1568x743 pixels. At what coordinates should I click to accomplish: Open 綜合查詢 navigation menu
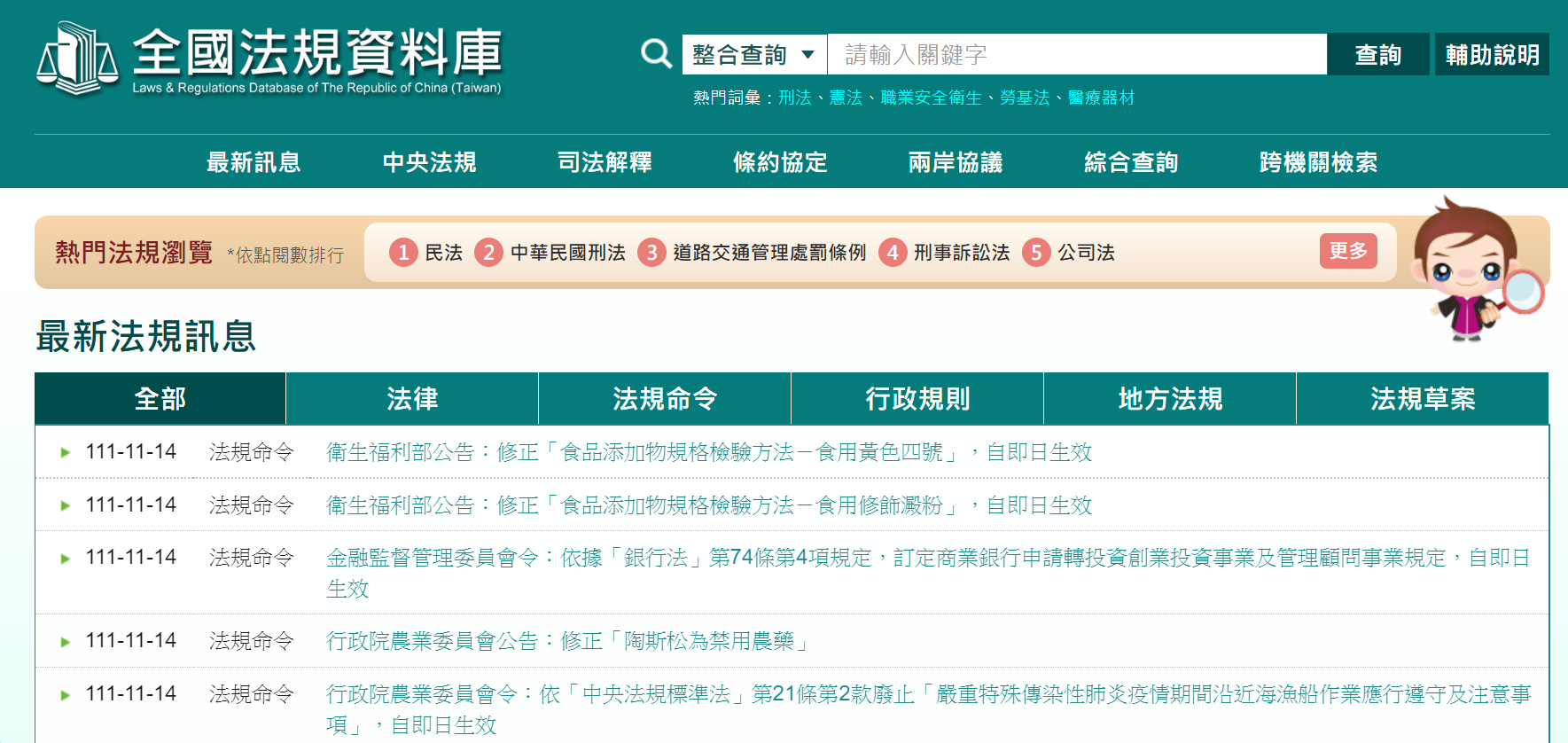[x=1131, y=162]
